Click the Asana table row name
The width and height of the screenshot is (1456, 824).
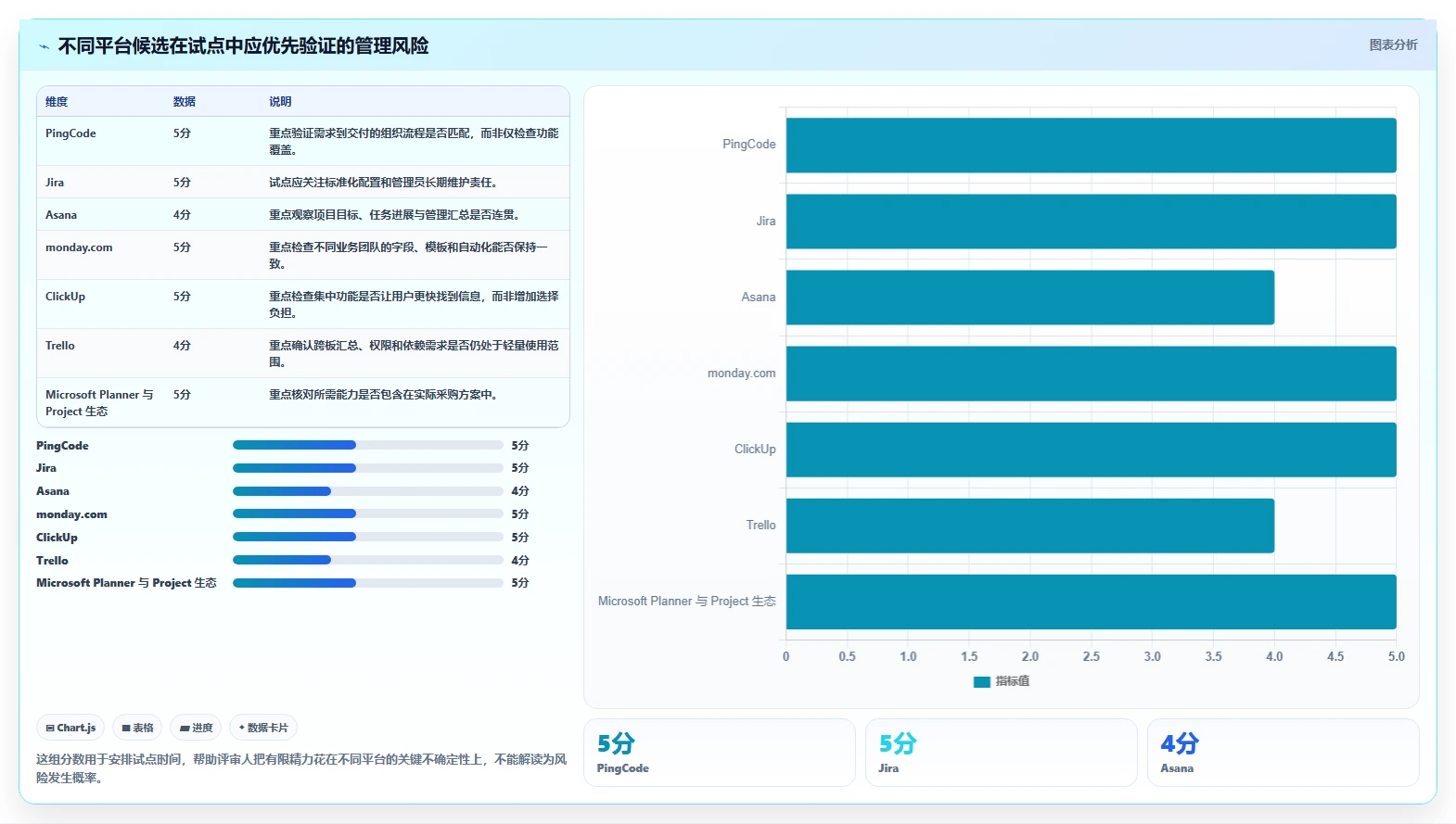pos(61,215)
